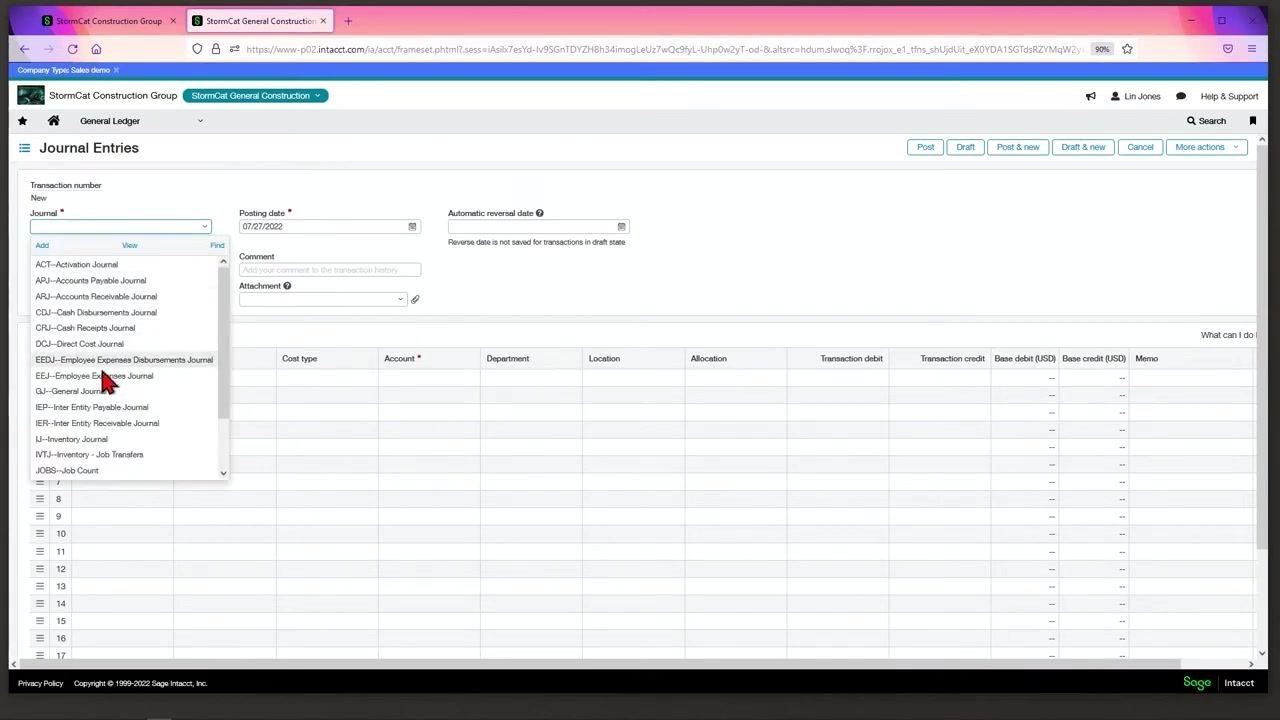
Task: Open the Firefox hamburger menu
Action: click(1252, 49)
